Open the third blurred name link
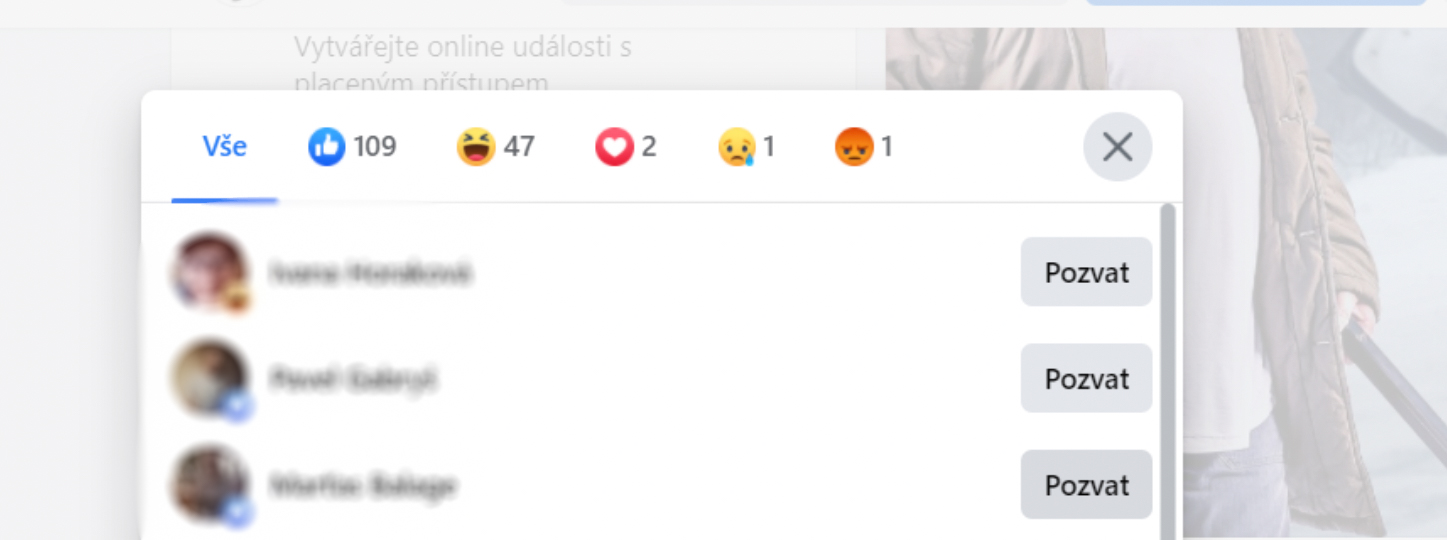This screenshot has width=1447, height=540. click(x=363, y=486)
